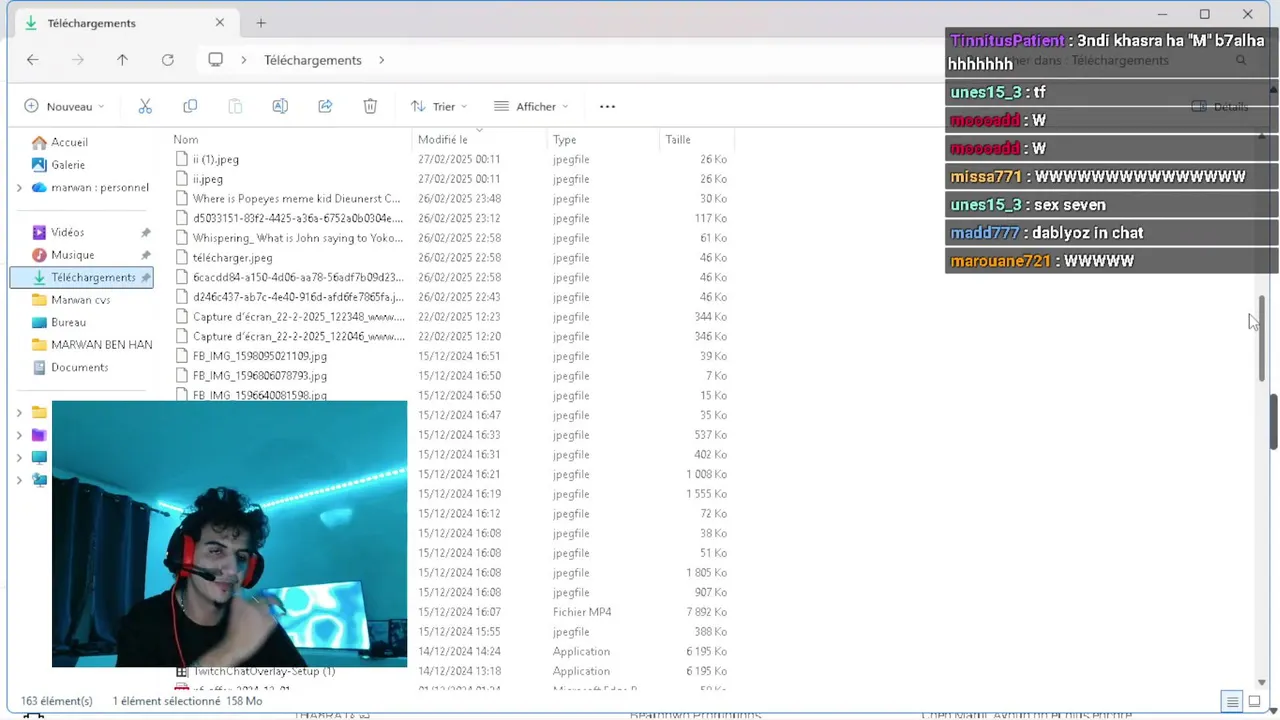Select Téléchargements in the sidebar
Screen dimensions: 1280x720
(81, 277)
